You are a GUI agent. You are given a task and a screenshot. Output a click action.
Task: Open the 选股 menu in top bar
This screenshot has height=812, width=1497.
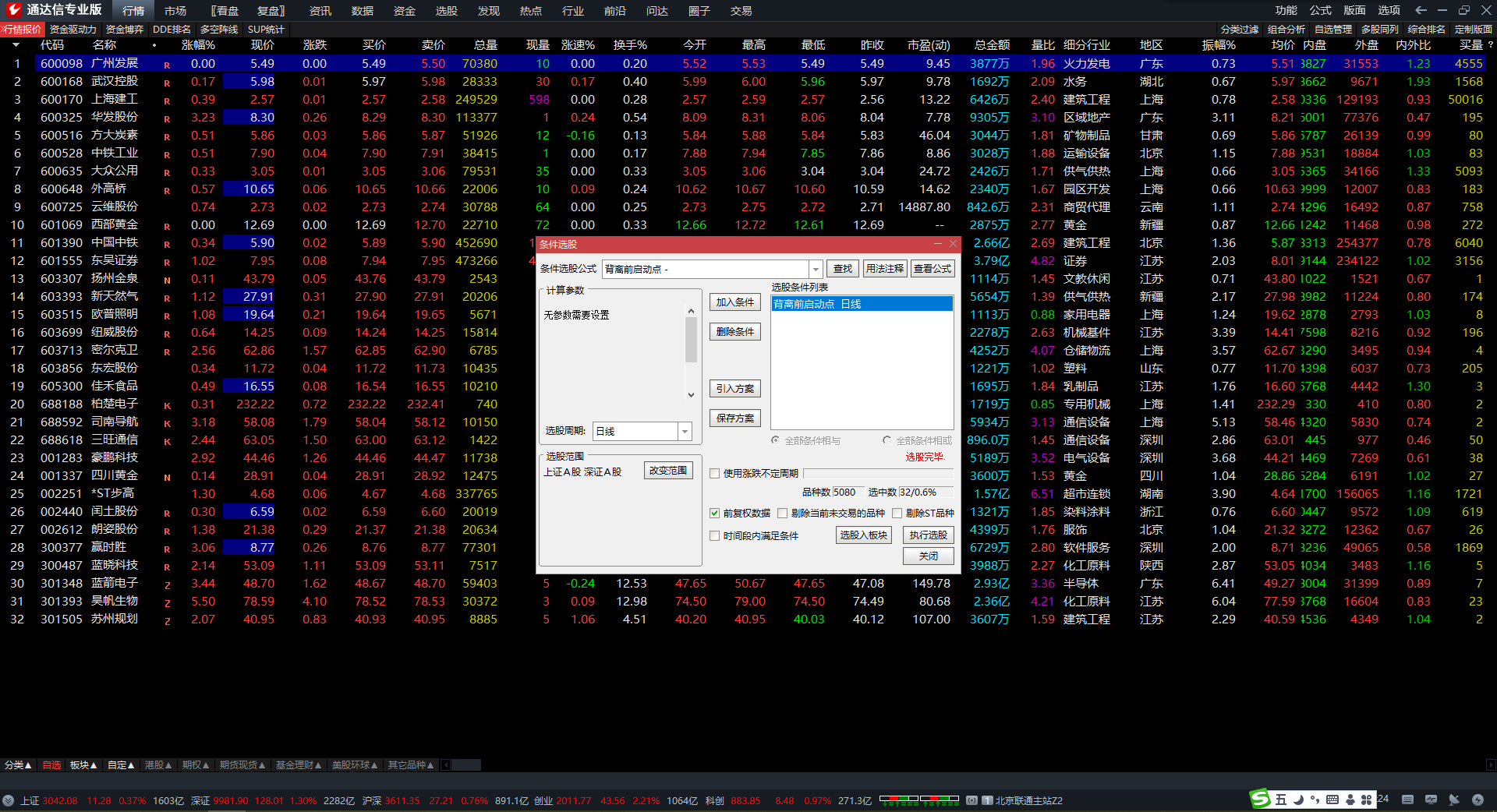446,11
